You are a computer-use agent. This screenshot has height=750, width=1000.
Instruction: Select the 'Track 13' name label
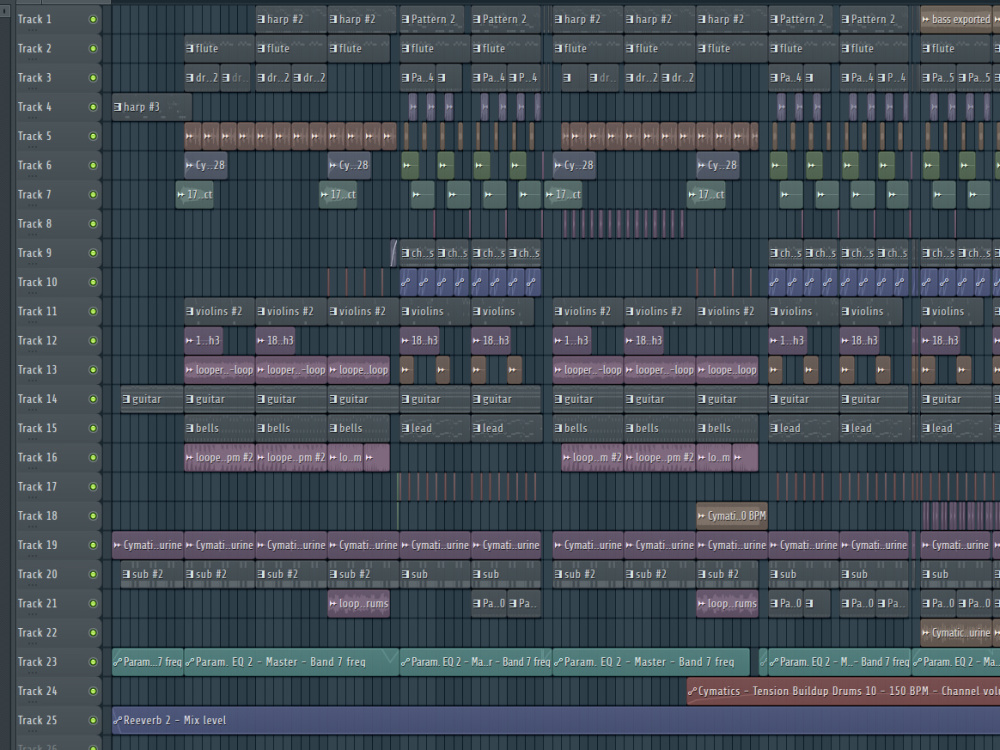(x=37, y=370)
